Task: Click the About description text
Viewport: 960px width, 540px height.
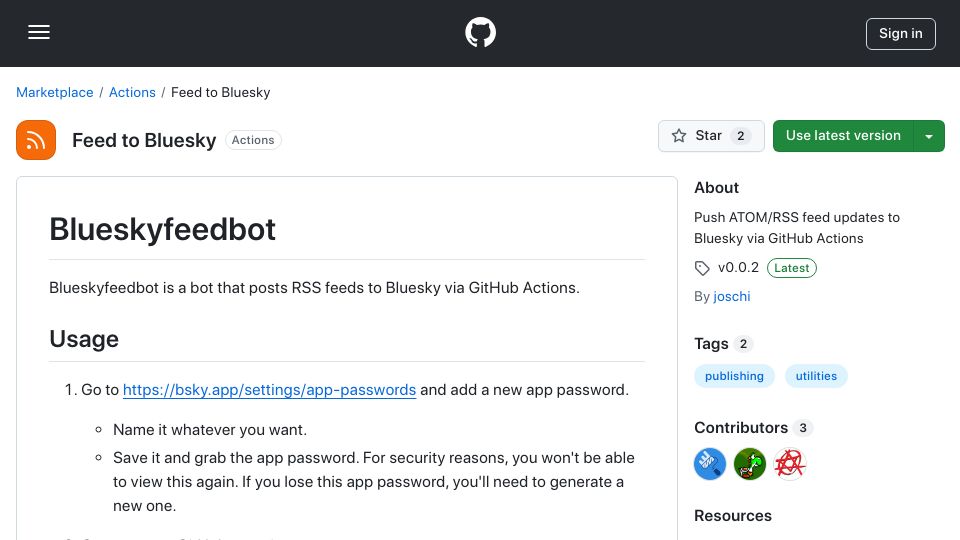Action: click(797, 228)
